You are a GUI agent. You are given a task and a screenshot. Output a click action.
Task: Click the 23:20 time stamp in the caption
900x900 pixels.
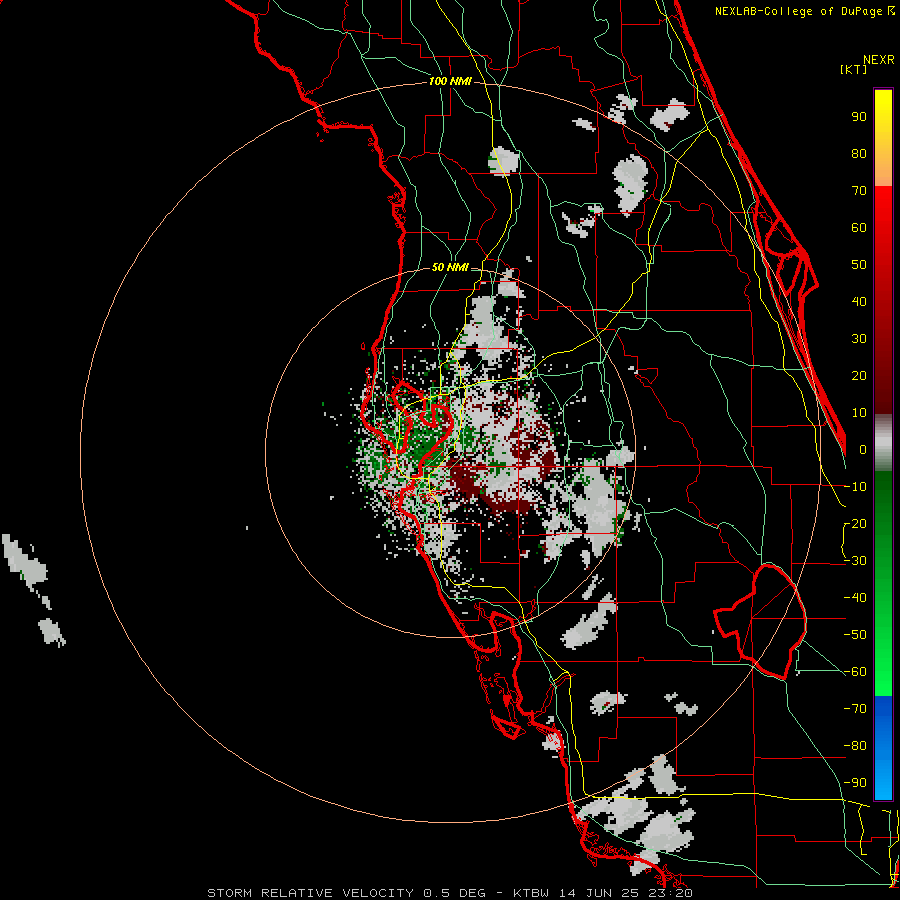tap(672, 893)
